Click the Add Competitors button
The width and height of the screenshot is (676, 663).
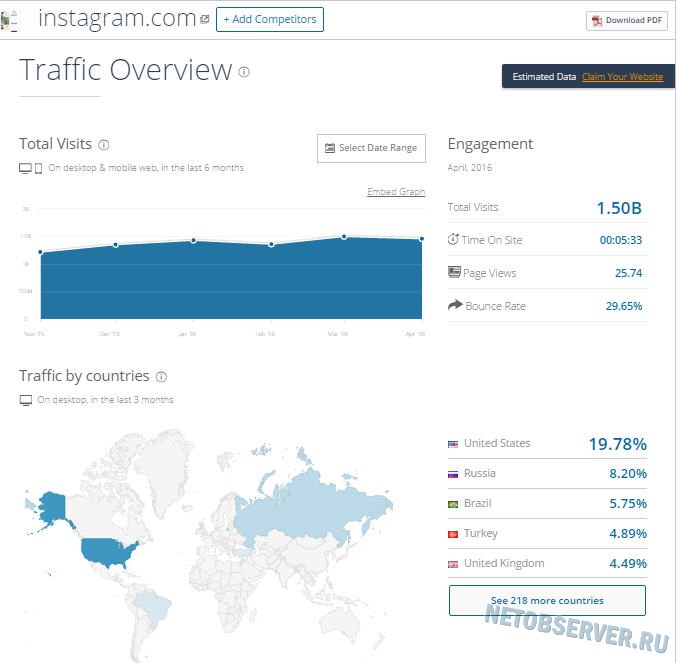tap(270, 19)
